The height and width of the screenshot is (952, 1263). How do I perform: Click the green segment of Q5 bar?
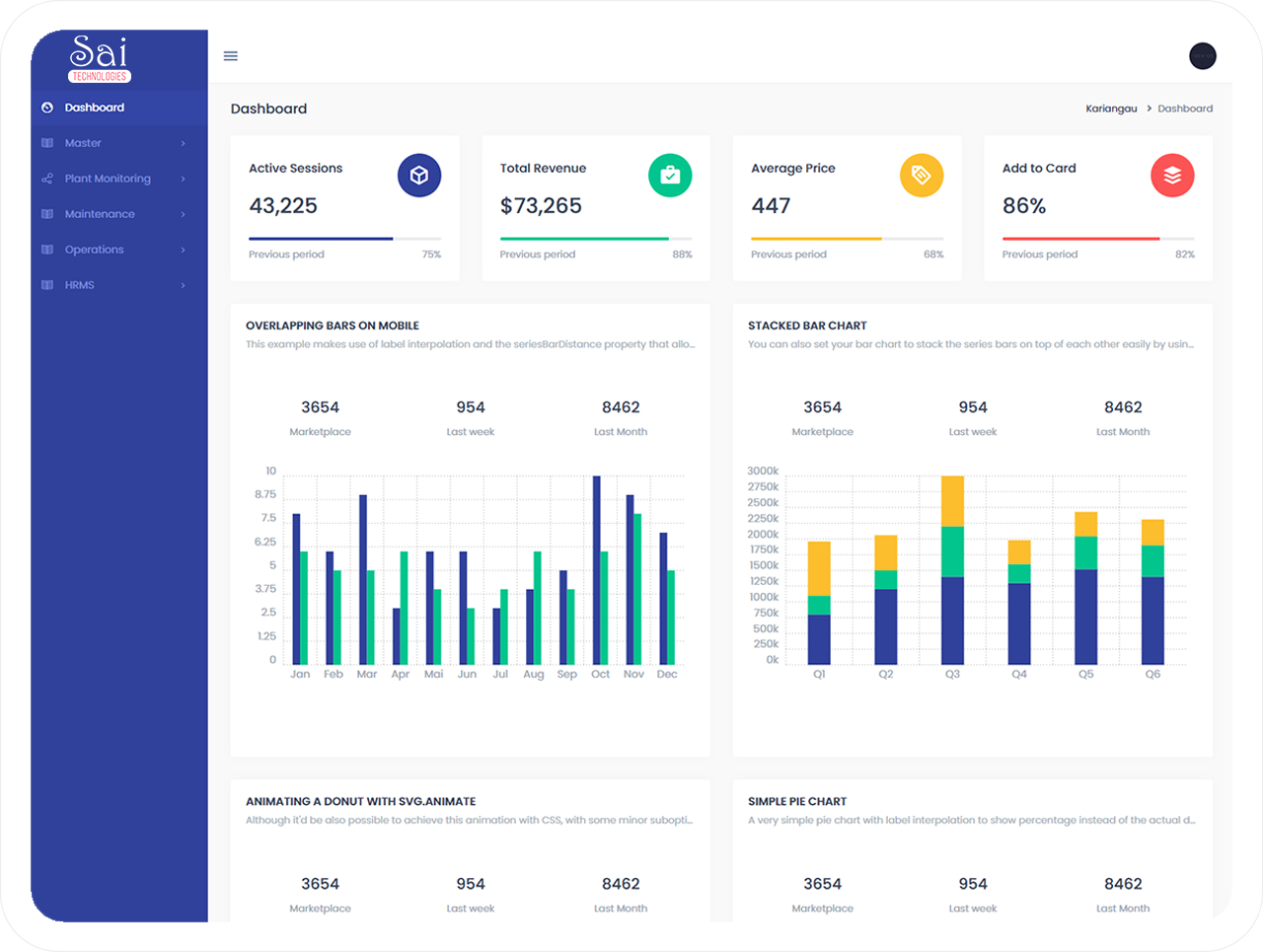pyautogui.click(x=1086, y=553)
